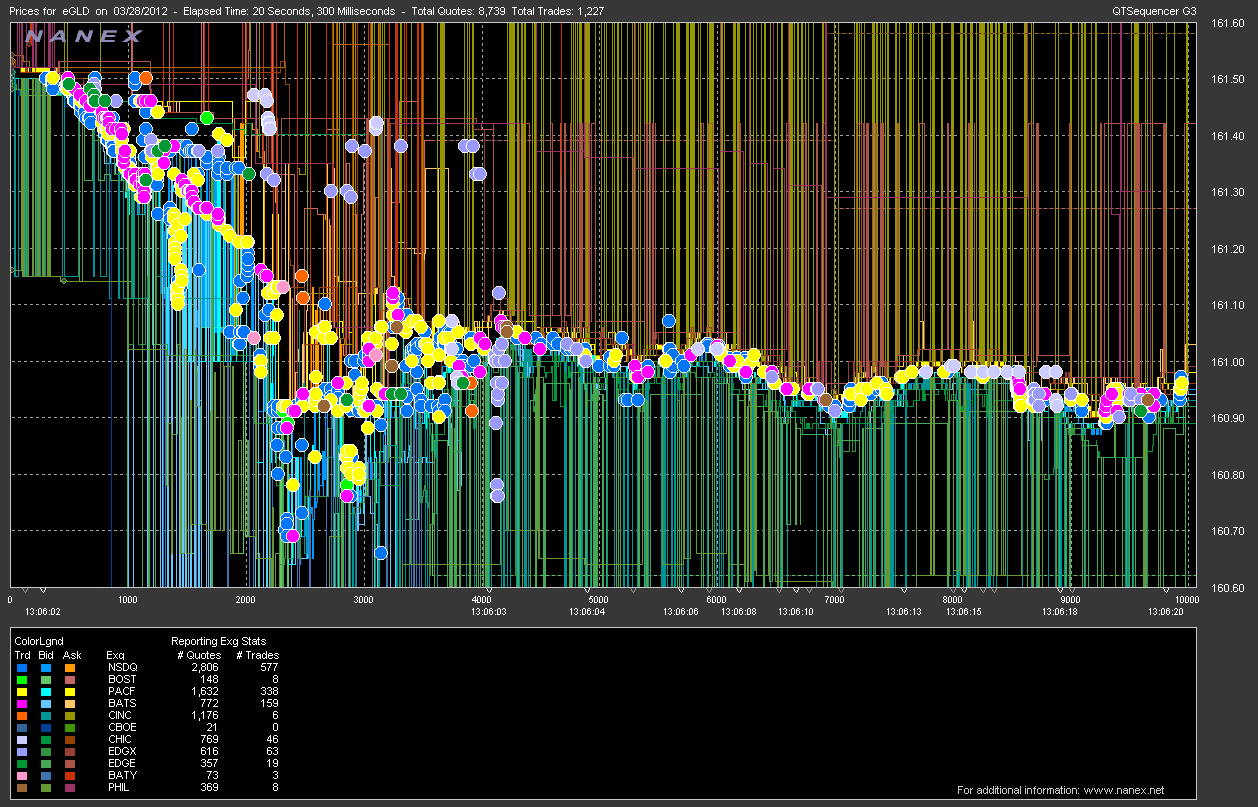This screenshot has width=1258, height=807.
Task: Select the BATS exchange label
Action: tap(120, 703)
